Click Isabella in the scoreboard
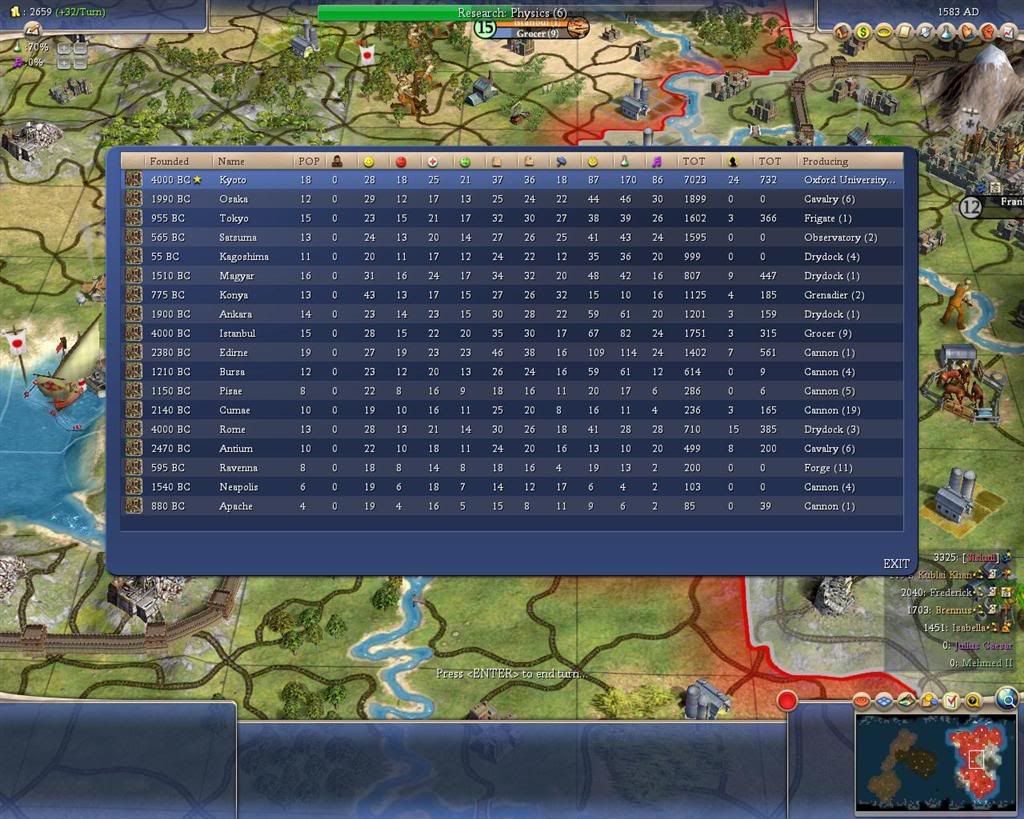 [968, 628]
